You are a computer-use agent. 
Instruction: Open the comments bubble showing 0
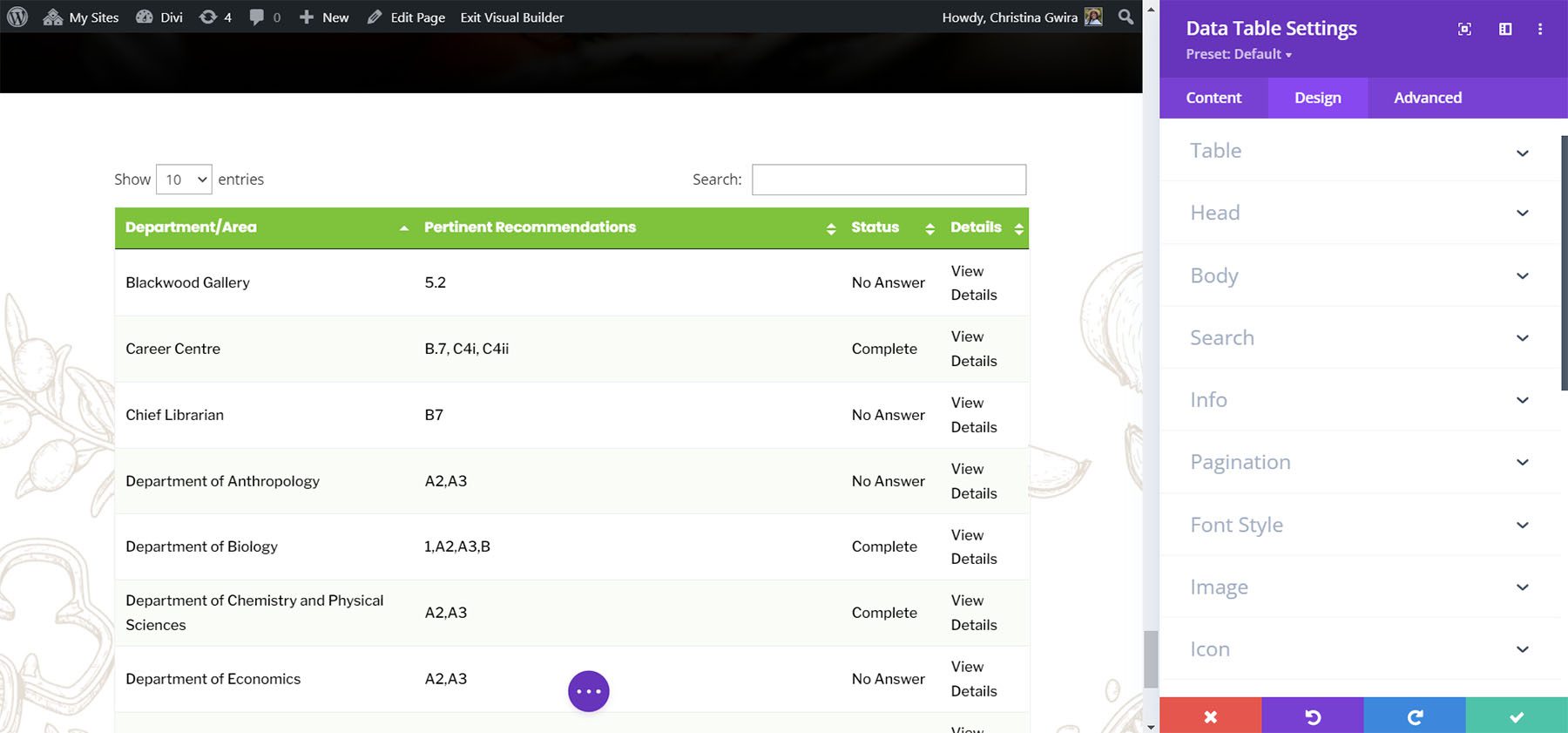[265, 17]
